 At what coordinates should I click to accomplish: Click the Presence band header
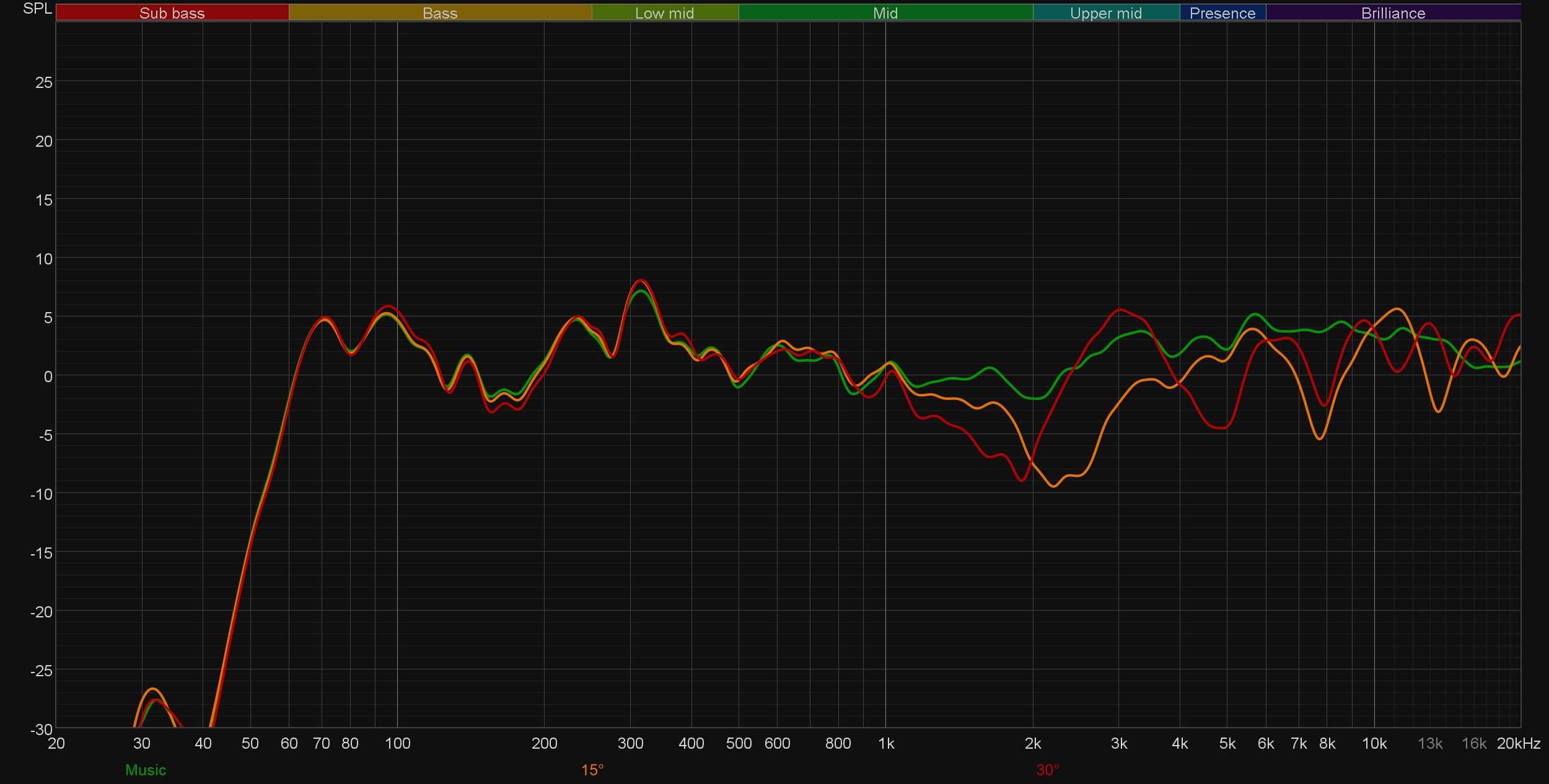point(1222,13)
